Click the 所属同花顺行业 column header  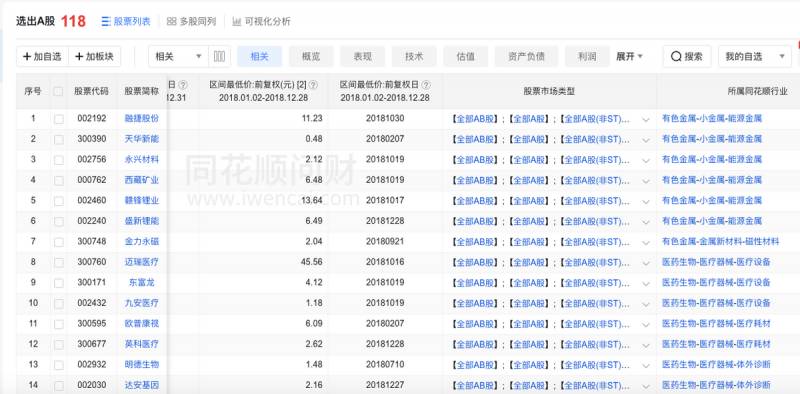coord(758,91)
